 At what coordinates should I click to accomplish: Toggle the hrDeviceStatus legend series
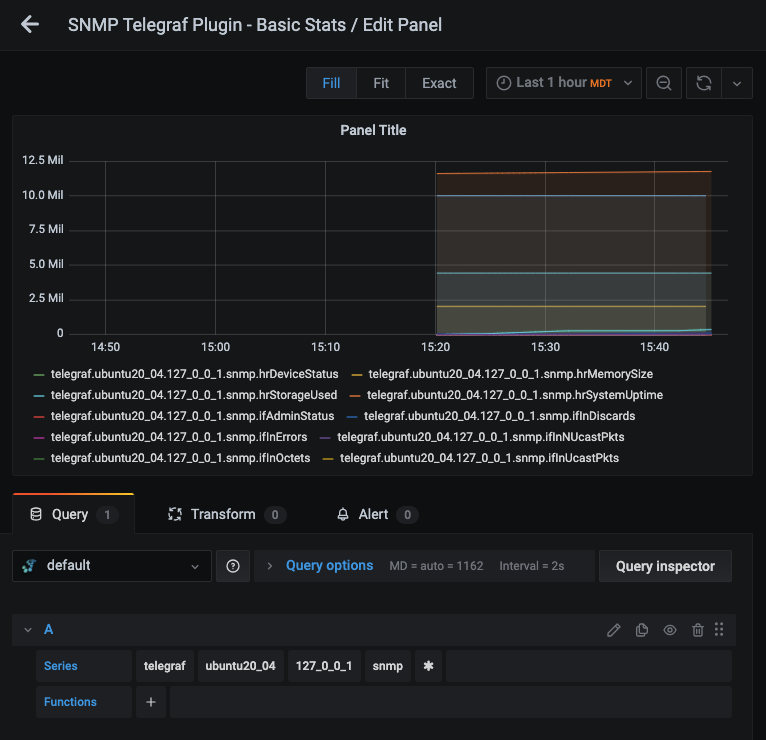tap(194, 374)
